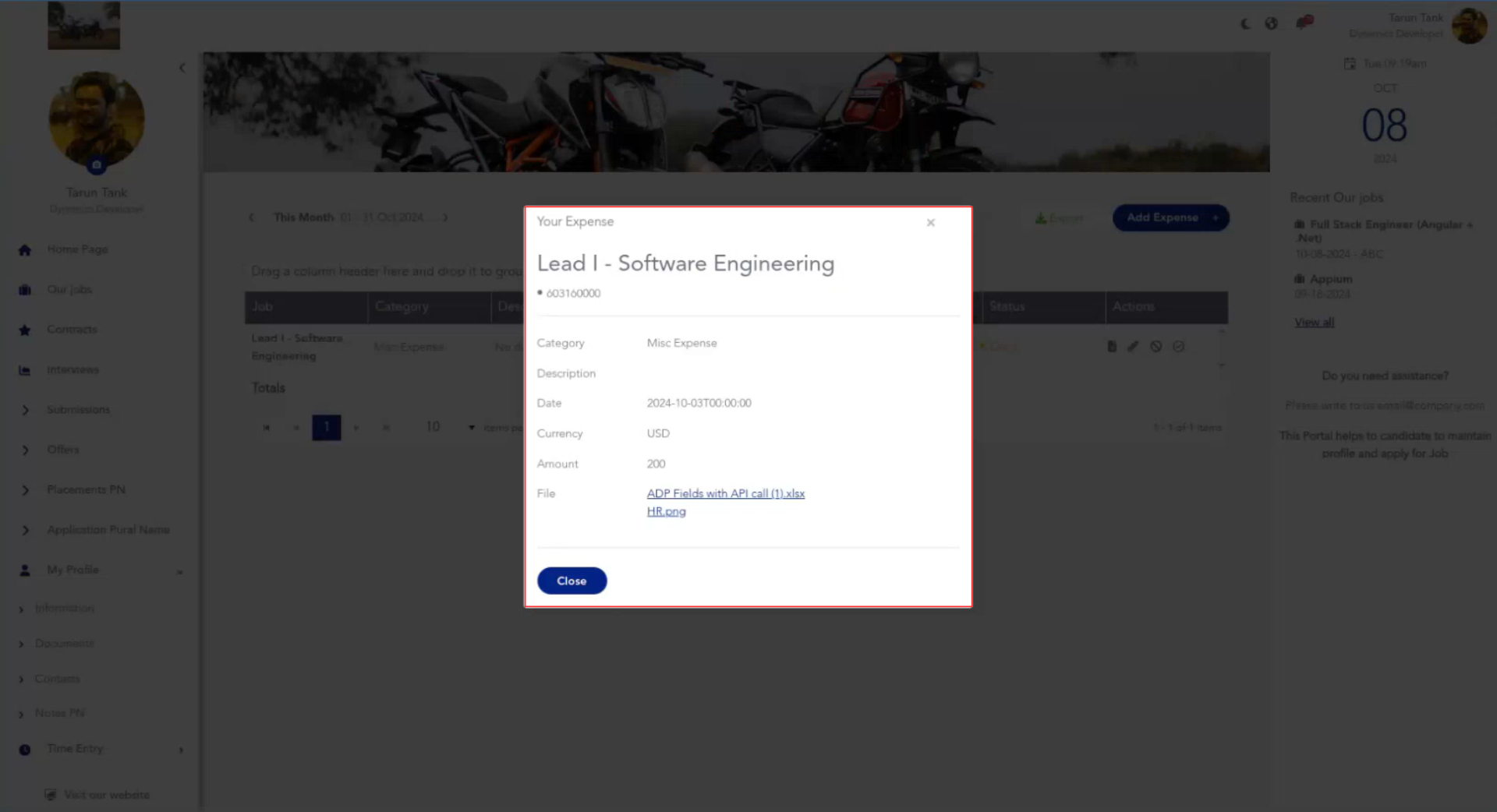Edit the expense with the pencil icon
Screen dimensions: 1497x812
coord(1133,346)
